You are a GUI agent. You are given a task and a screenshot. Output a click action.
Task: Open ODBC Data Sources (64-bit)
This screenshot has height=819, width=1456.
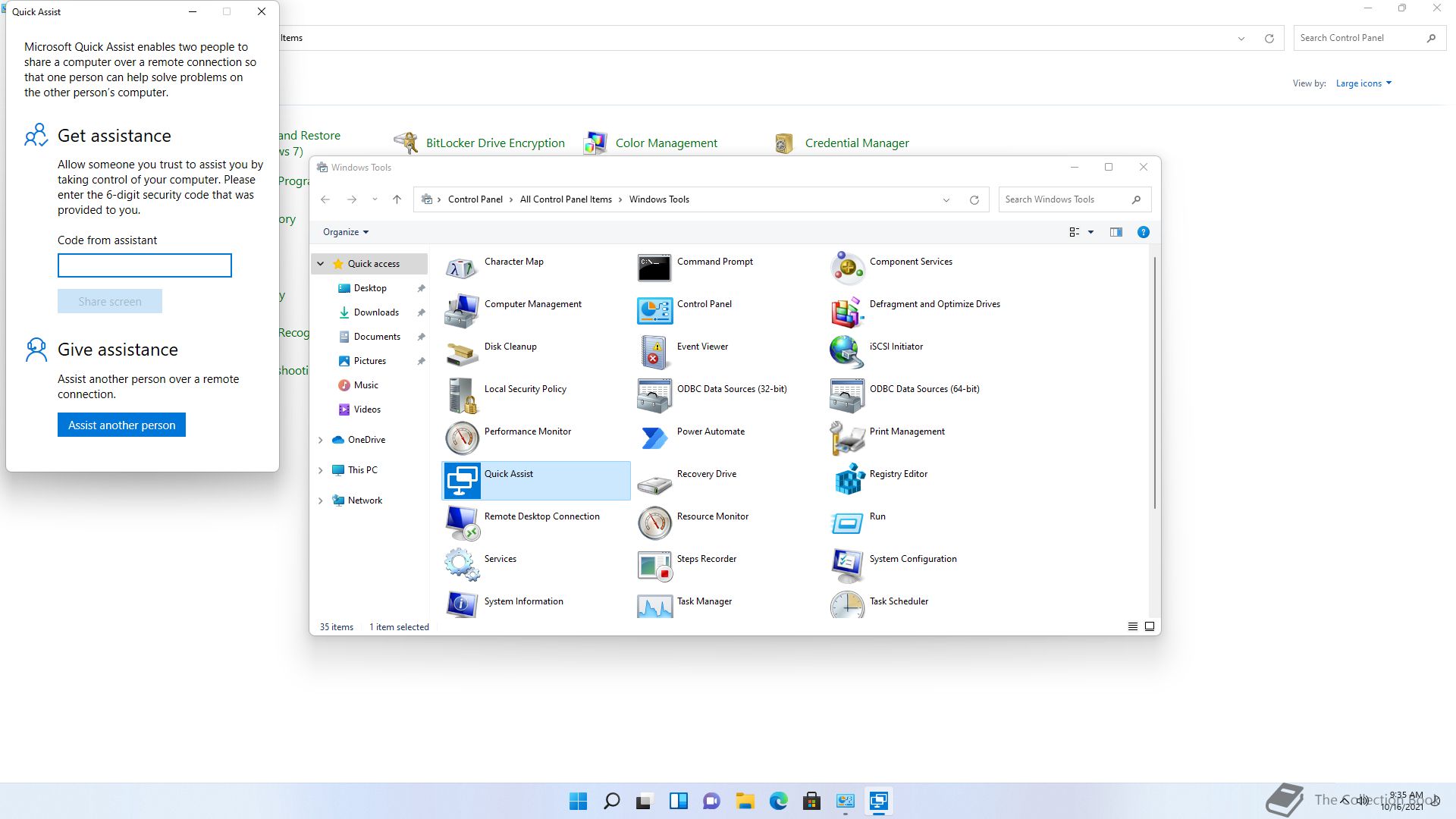click(846, 395)
